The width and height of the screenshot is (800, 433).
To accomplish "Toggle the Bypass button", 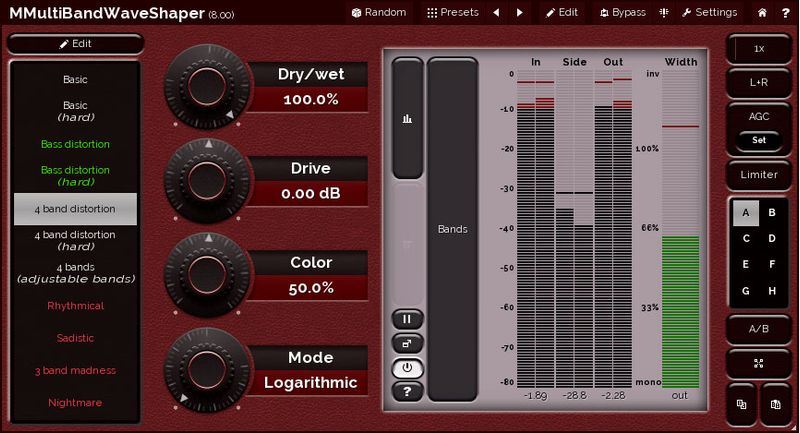I will pos(622,12).
